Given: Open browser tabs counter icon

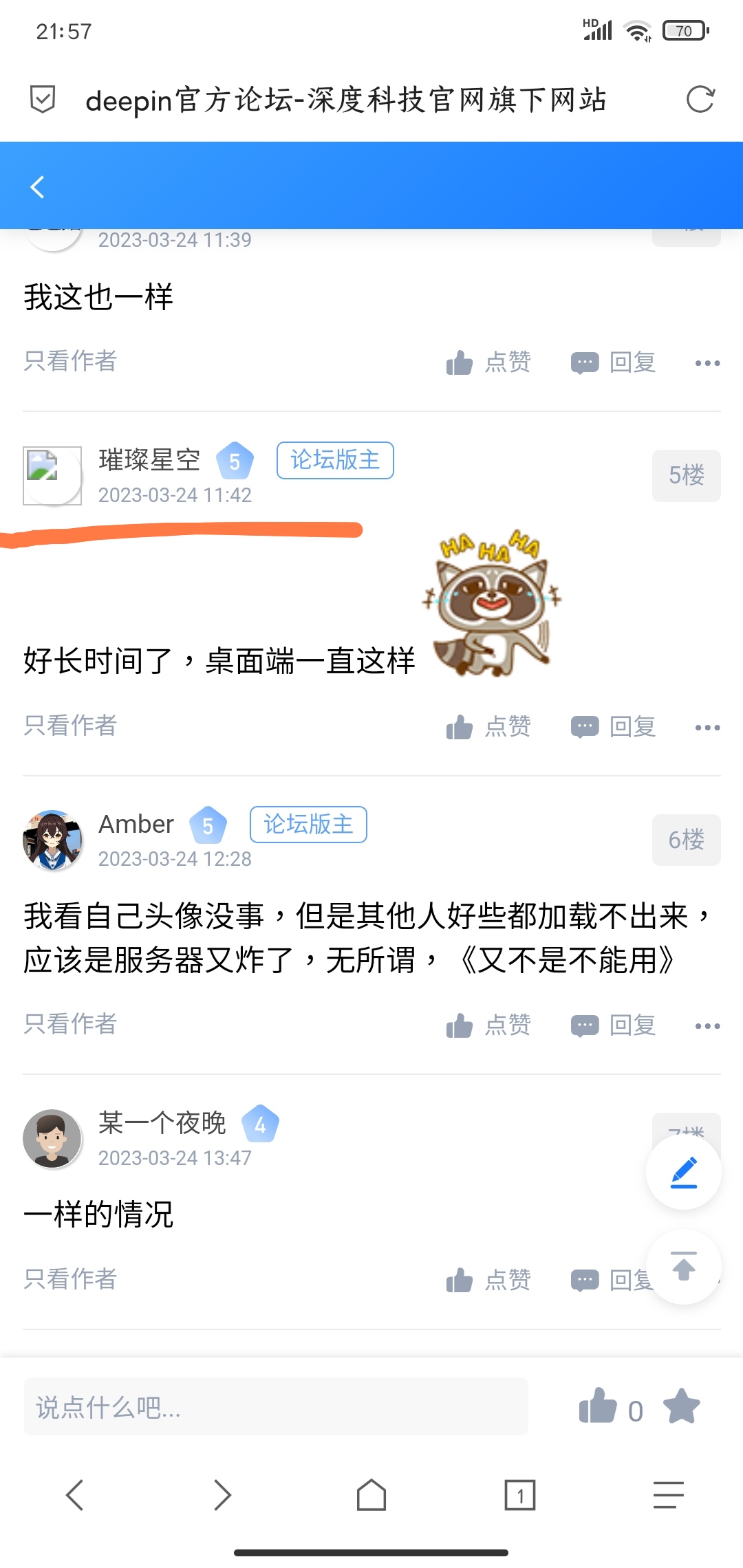Looking at the screenshot, I should coord(520,1495).
